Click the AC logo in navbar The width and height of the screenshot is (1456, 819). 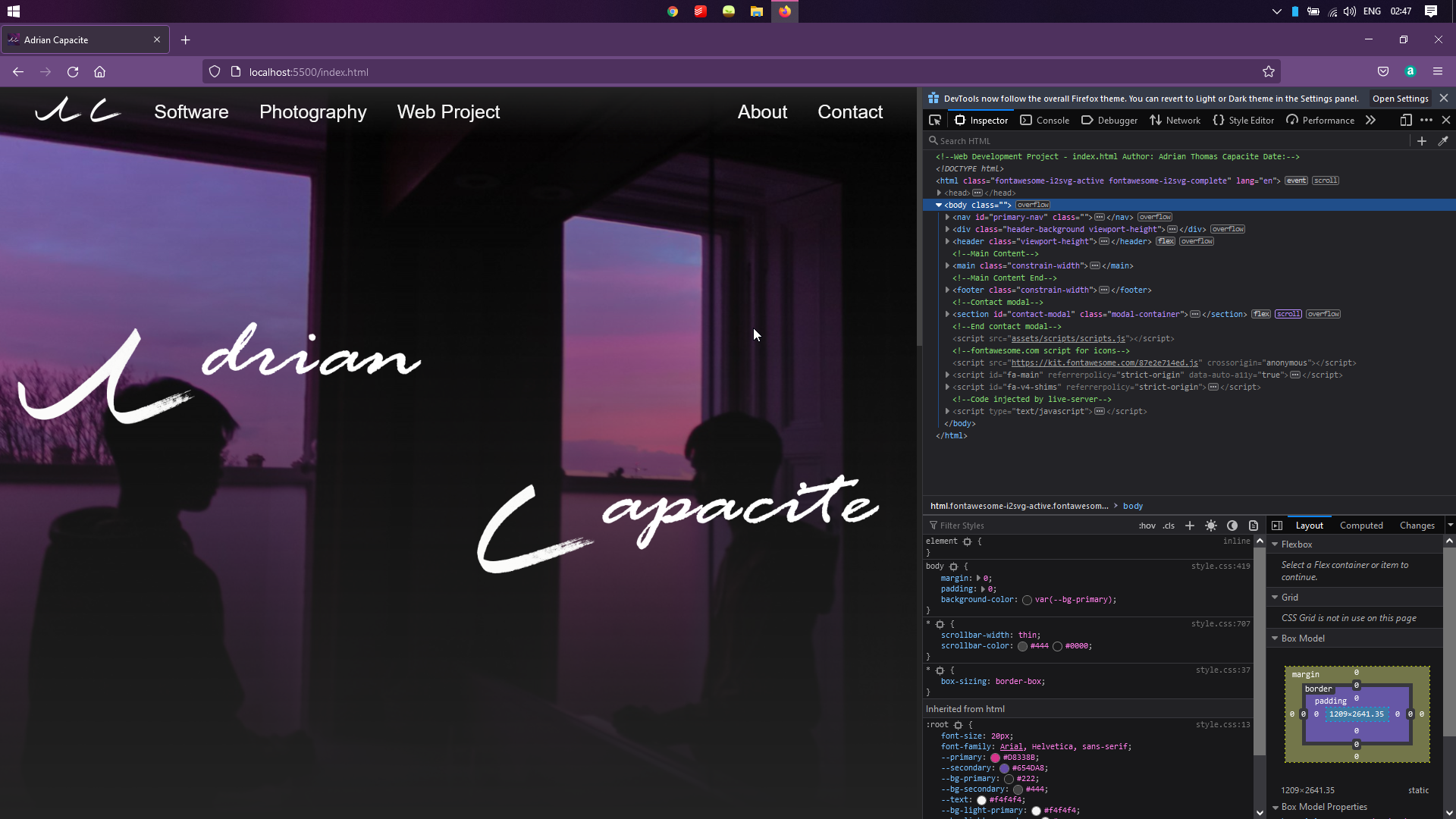[x=77, y=111]
